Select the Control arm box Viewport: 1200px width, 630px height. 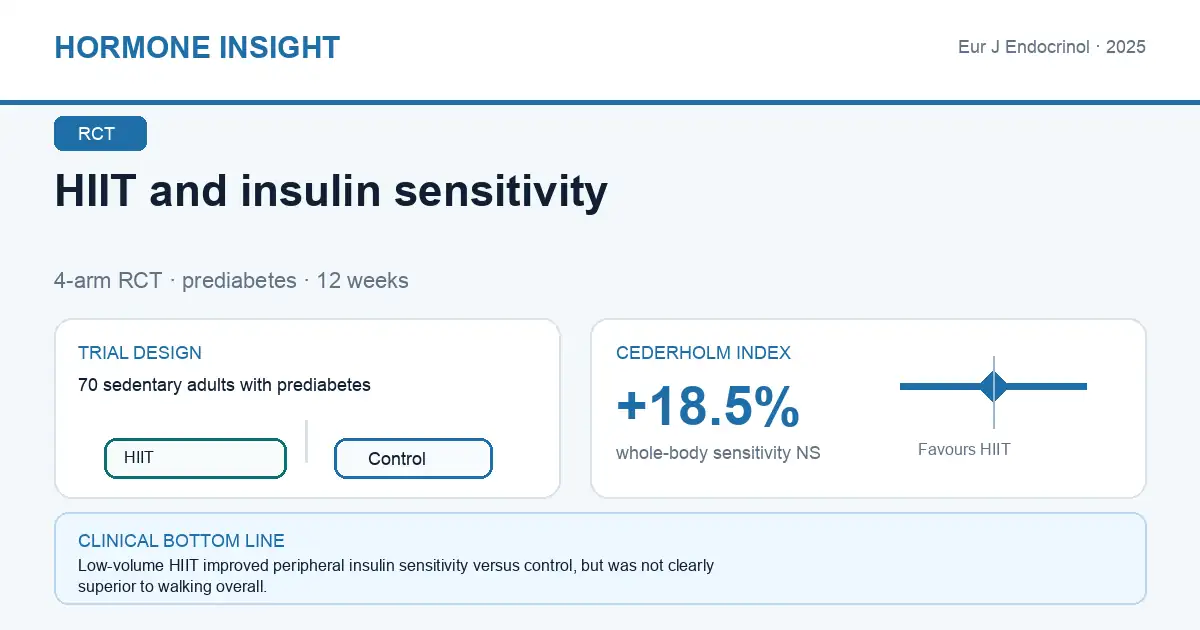point(413,458)
